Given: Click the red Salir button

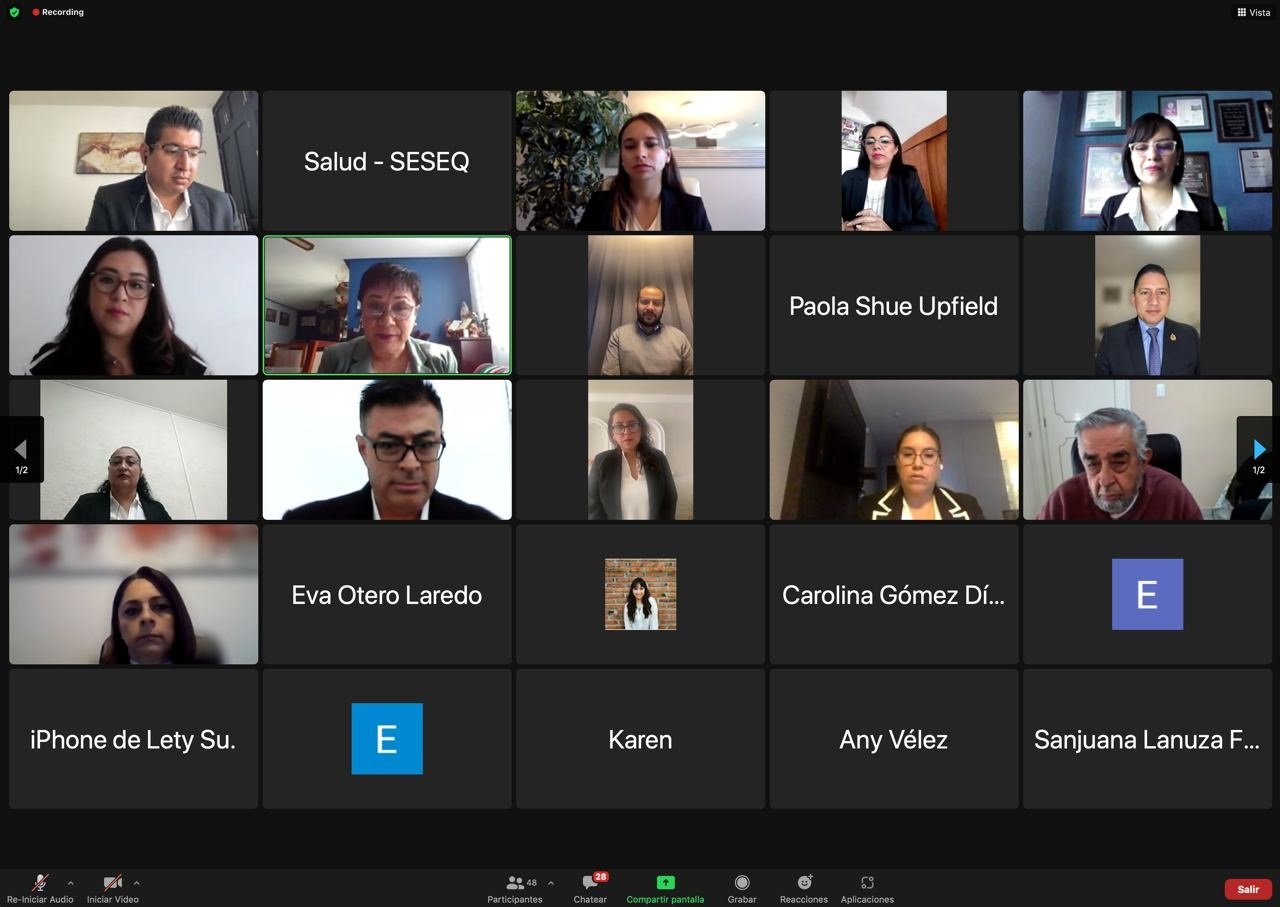Looking at the screenshot, I should coord(1248,889).
